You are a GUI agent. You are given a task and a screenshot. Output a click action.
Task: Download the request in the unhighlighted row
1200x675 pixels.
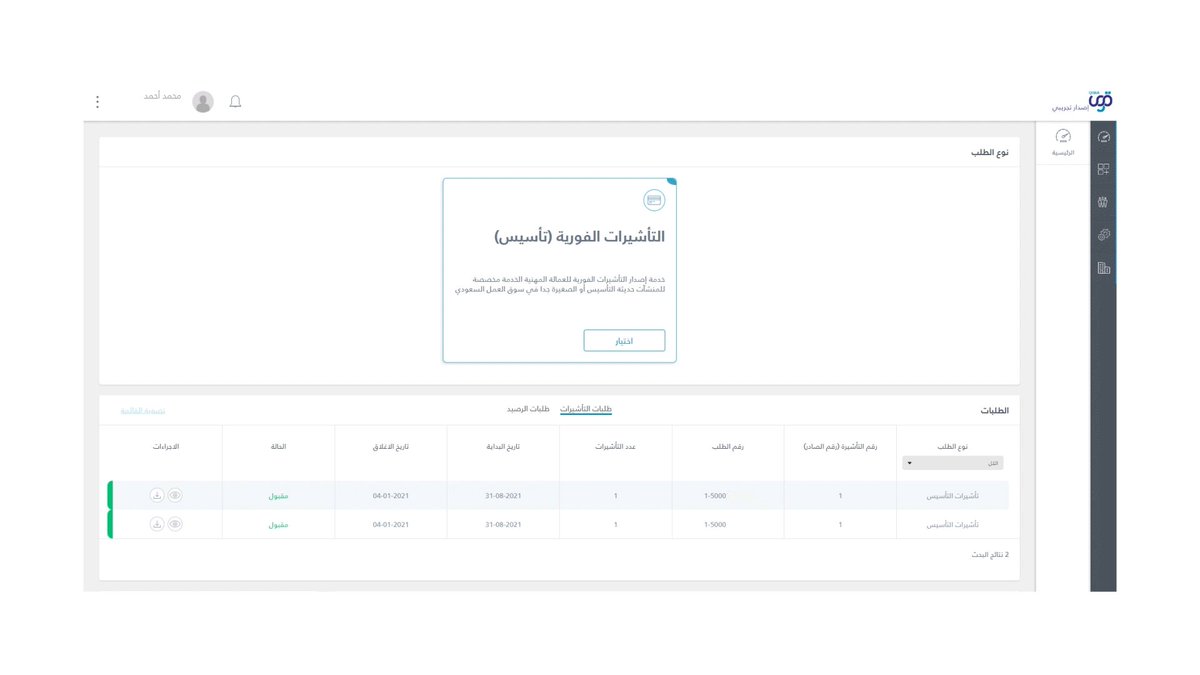157,524
